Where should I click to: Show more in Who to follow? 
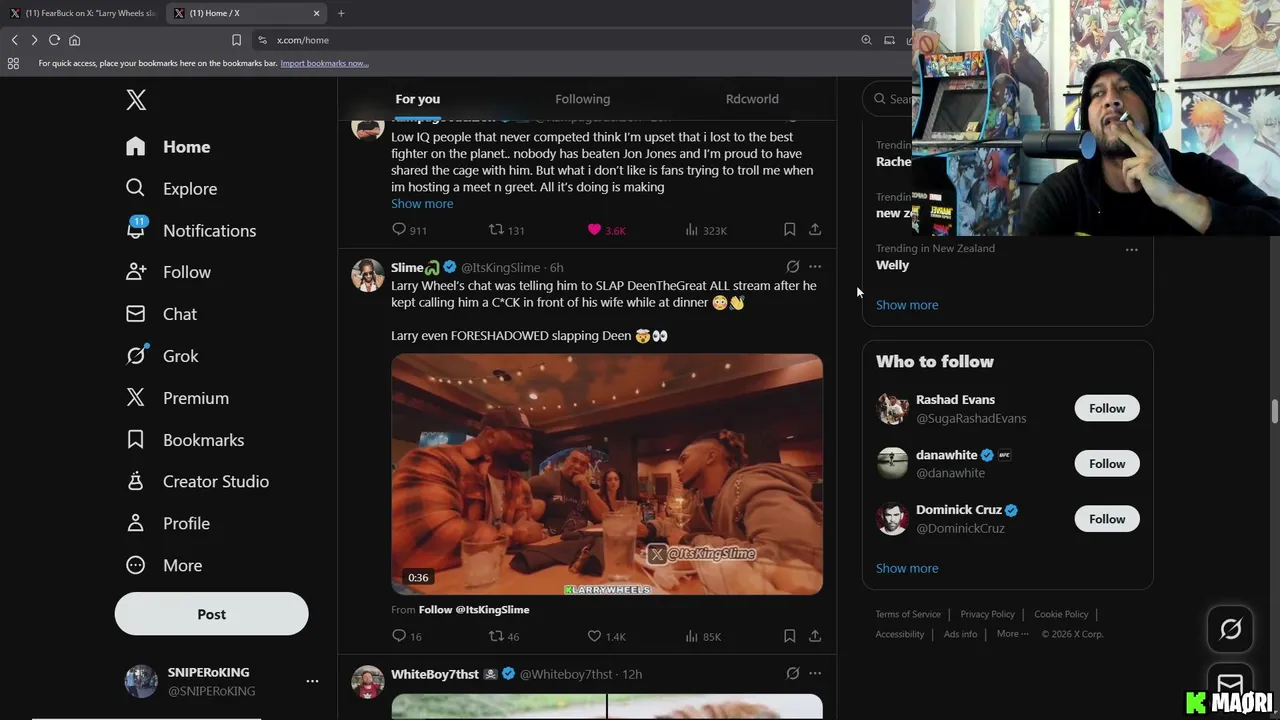pyautogui.click(x=907, y=568)
